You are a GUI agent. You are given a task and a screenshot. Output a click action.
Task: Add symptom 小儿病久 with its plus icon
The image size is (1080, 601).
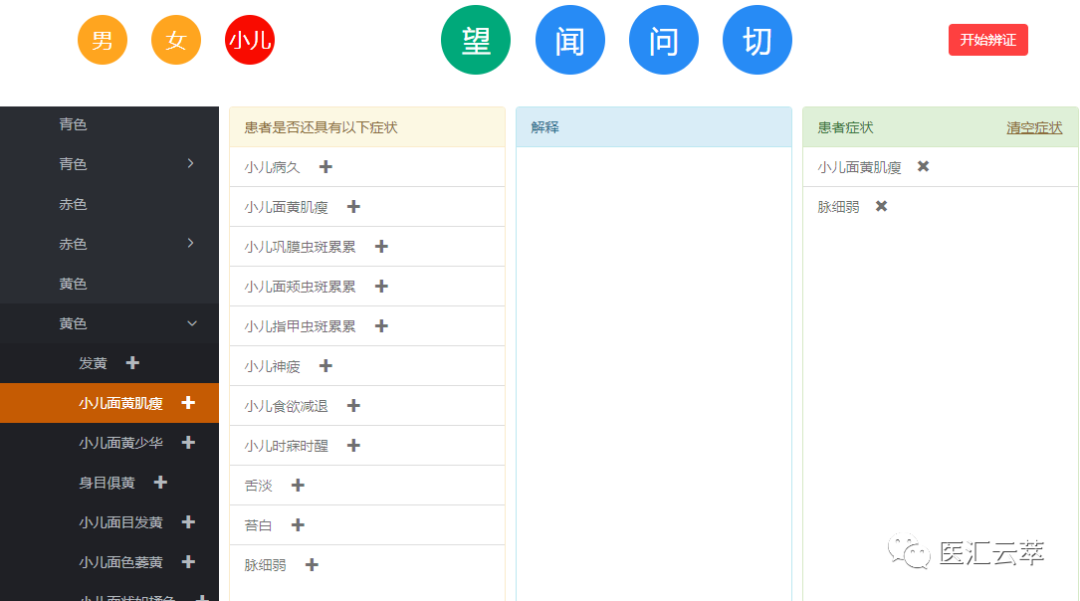pyautogui.click(x=325, y=167)
